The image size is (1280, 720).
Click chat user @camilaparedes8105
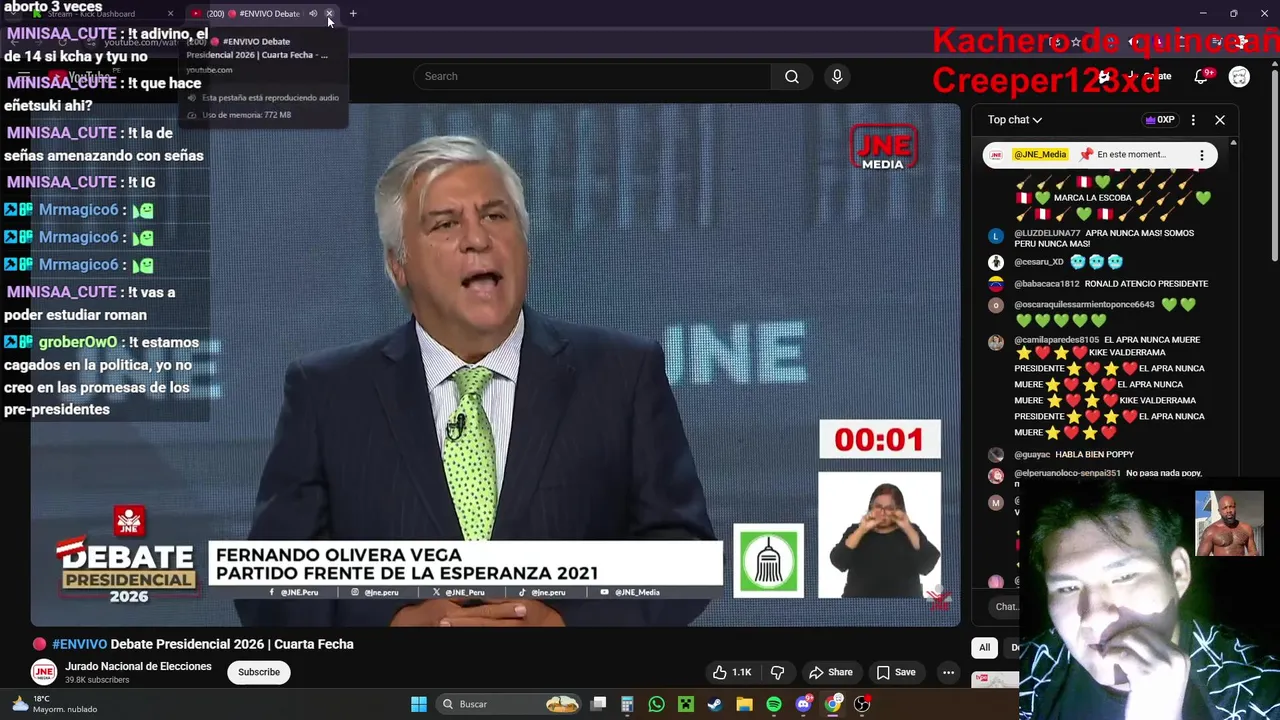[1056, 340]
